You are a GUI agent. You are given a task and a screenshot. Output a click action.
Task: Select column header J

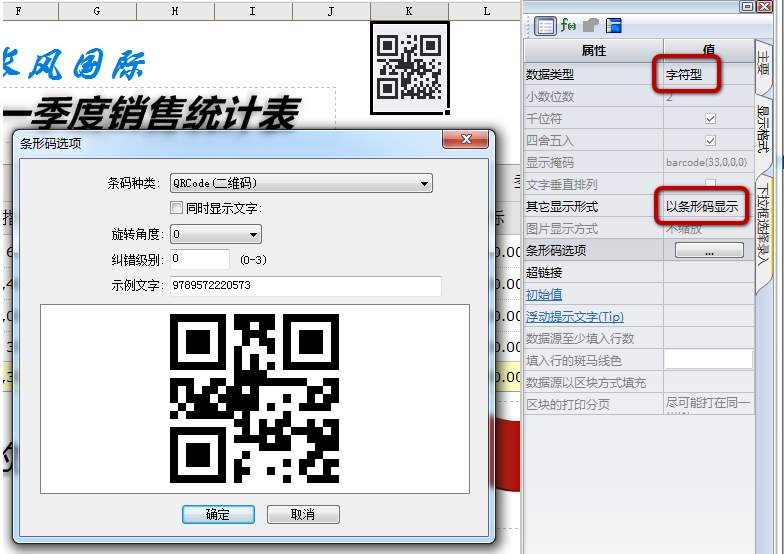(x=331, y=10)
